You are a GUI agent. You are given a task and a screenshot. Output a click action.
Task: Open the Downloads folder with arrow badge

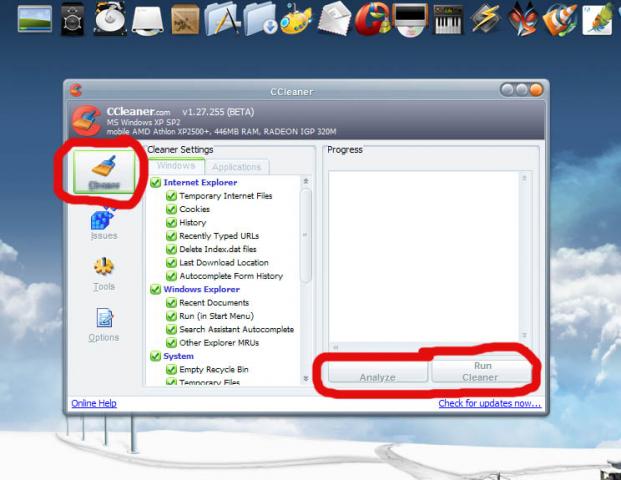coord(260,19)
